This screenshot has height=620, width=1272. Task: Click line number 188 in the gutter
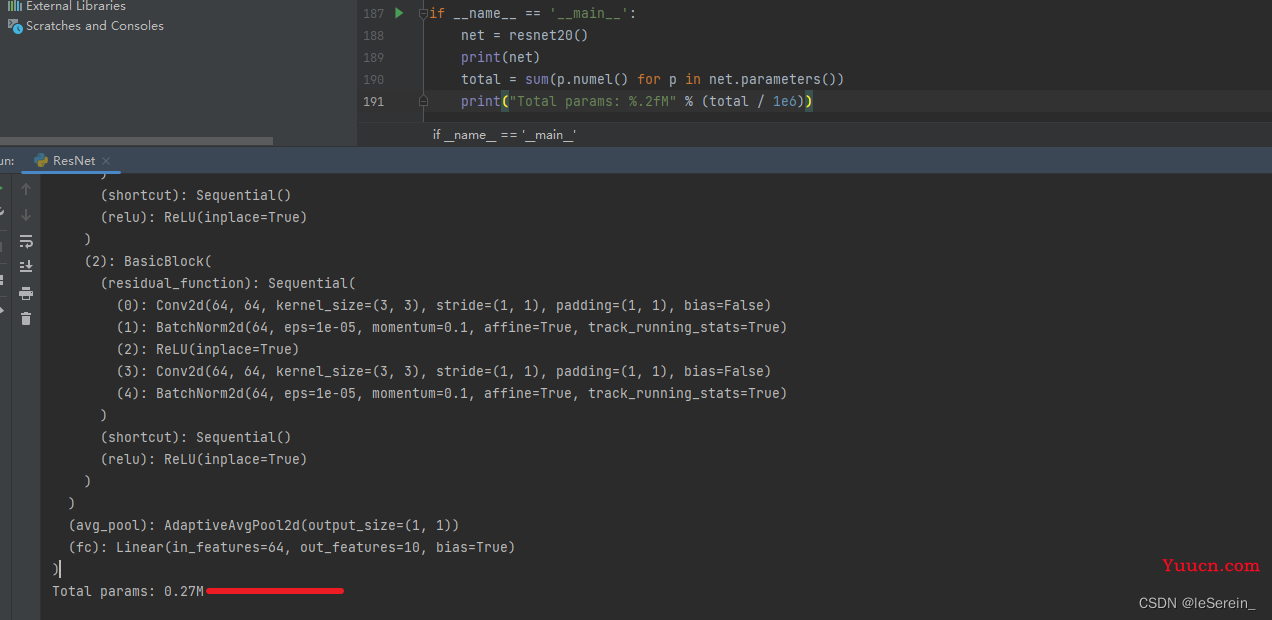(373, 35)
